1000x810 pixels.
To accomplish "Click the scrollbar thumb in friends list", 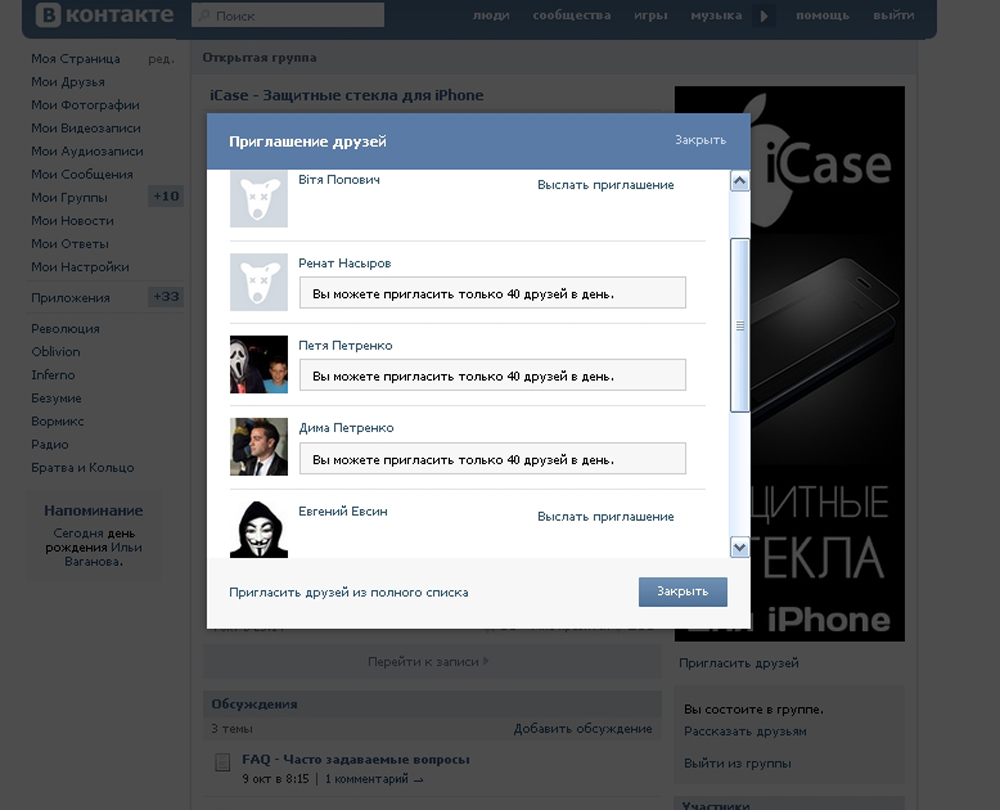I will (739, 325).
